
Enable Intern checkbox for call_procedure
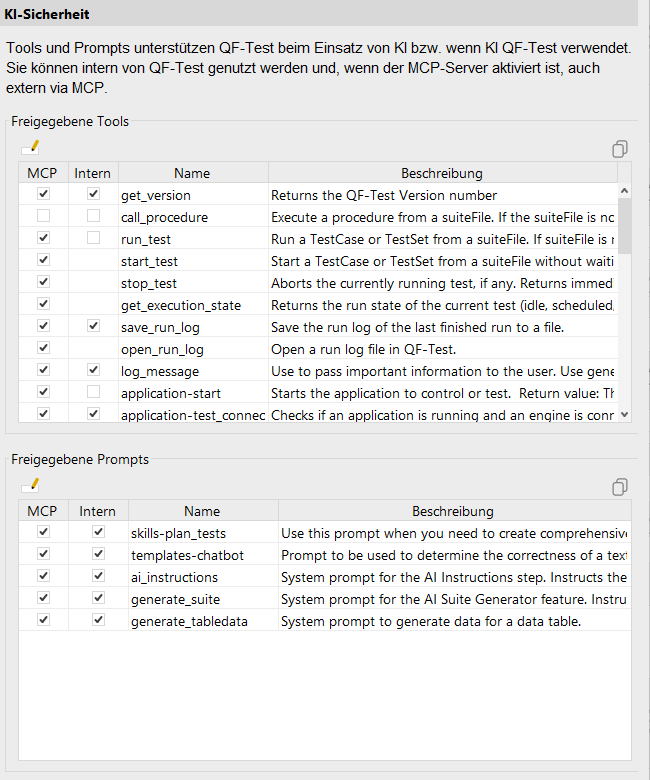click(x=93, y=216)
